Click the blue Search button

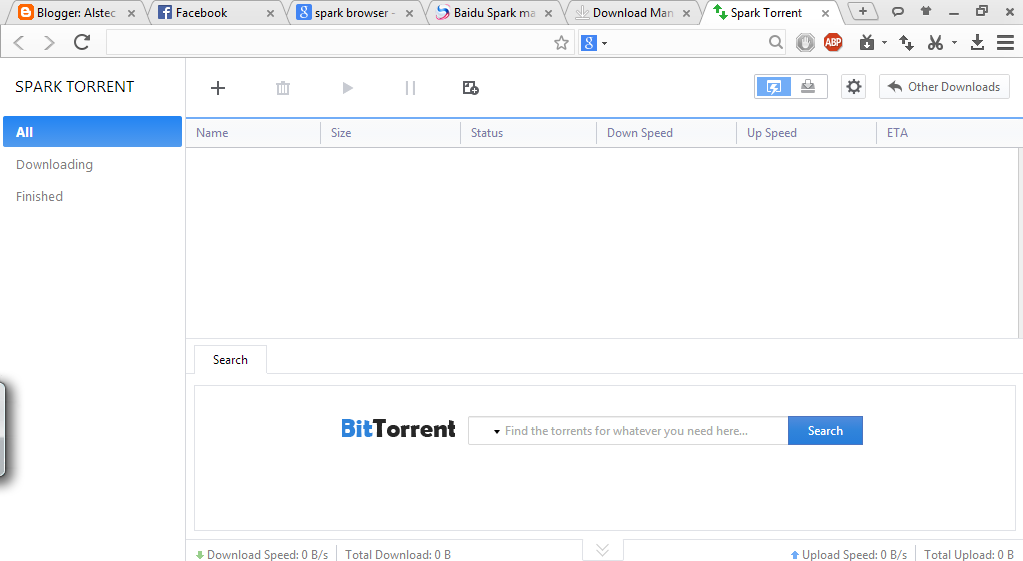825,431
